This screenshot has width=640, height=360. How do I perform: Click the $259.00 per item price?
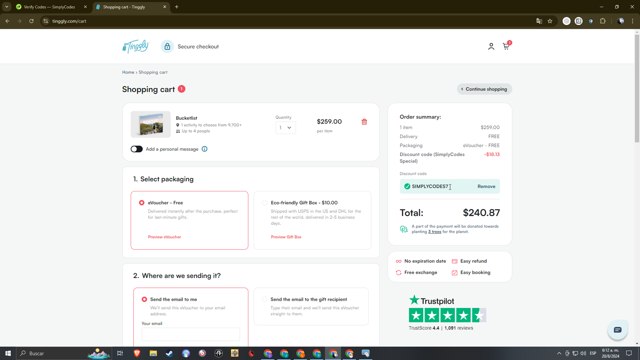tap(329, 122)
